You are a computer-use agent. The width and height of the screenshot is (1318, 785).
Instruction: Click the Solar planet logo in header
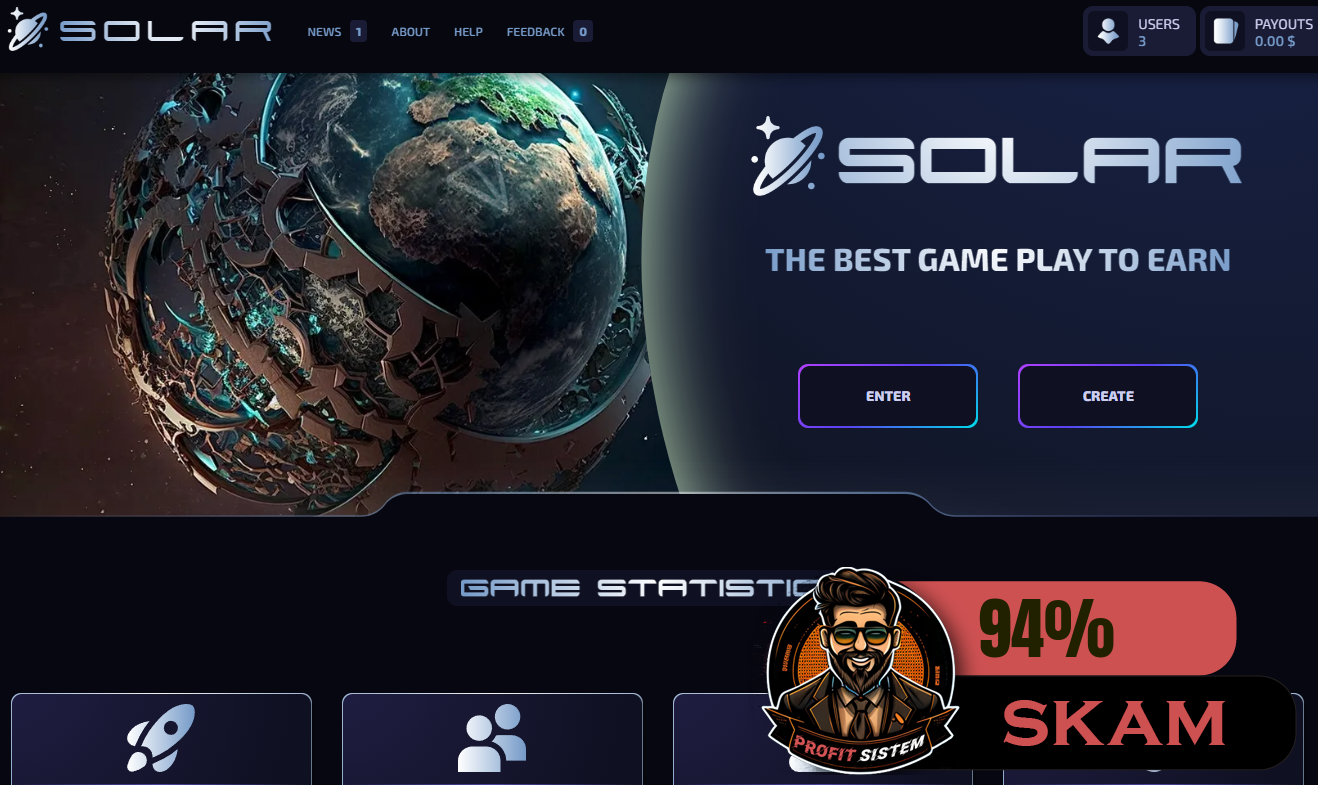point(27,30)
